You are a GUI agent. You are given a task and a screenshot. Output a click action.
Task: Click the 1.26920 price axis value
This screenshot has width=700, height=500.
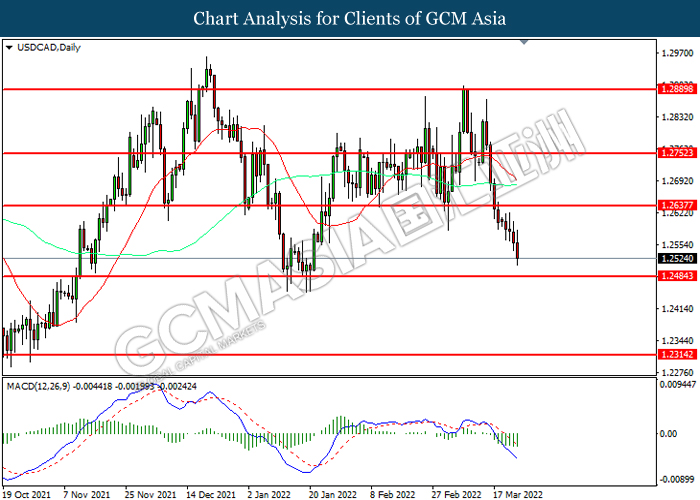point(678,181)
